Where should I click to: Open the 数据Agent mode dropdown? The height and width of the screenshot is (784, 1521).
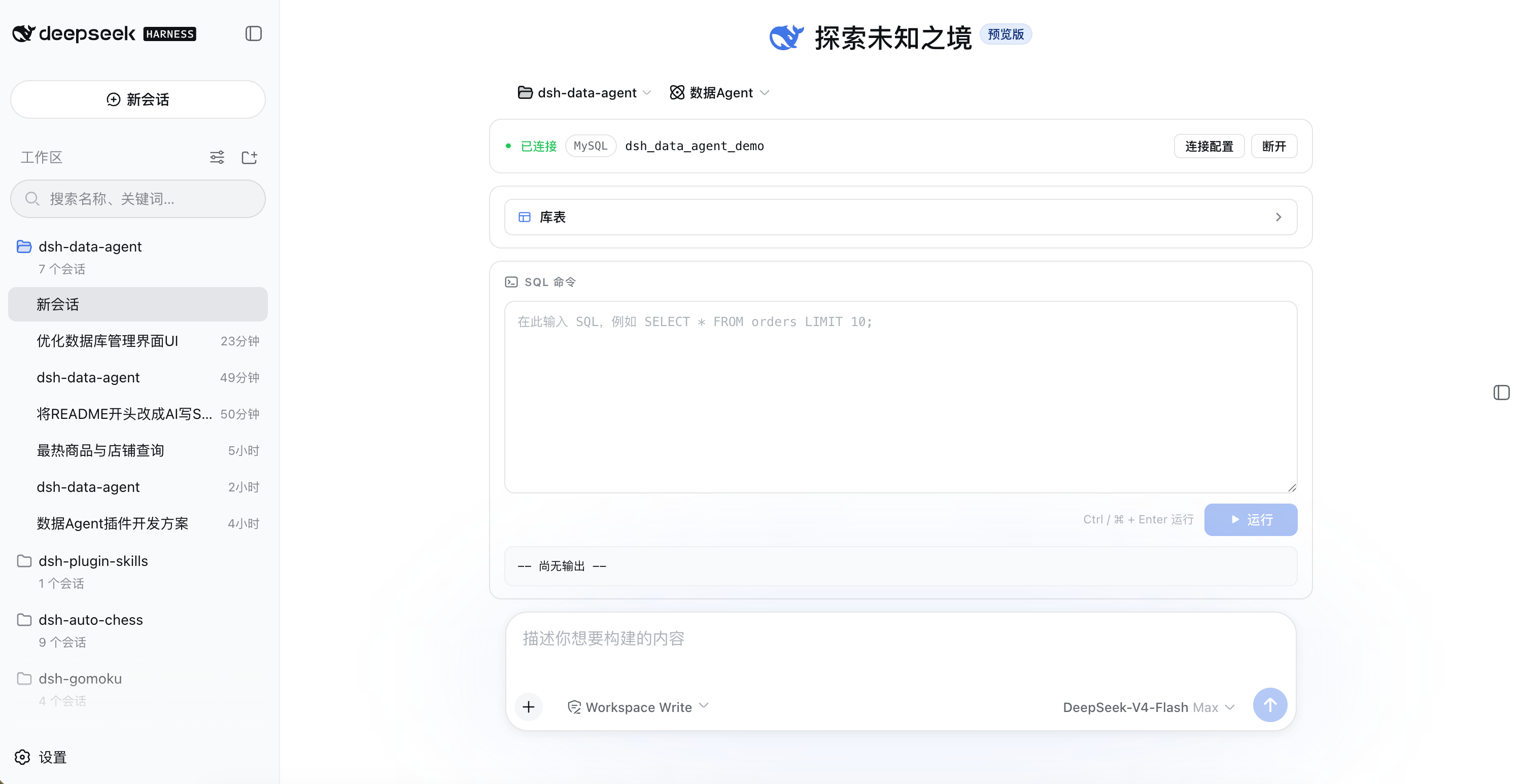point(720,93)
